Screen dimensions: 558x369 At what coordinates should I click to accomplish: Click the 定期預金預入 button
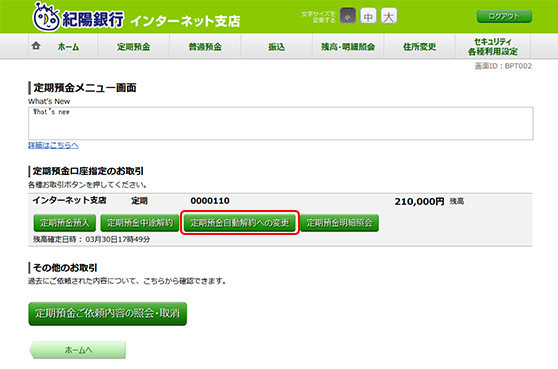coord(65,223)
